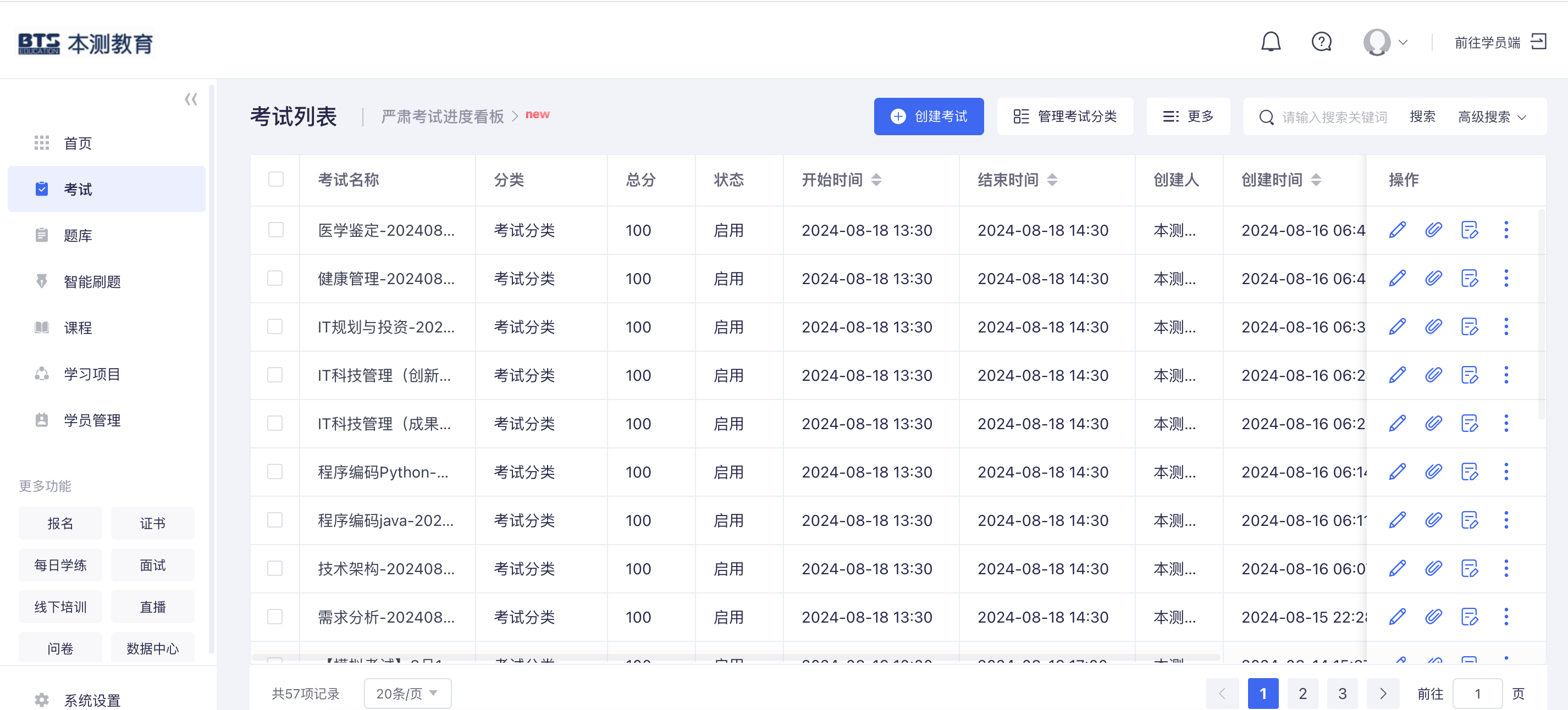1568x710 pixels.
Task: Open more options dots for 健康管理 exam
Action: [x=1506, y=278]
